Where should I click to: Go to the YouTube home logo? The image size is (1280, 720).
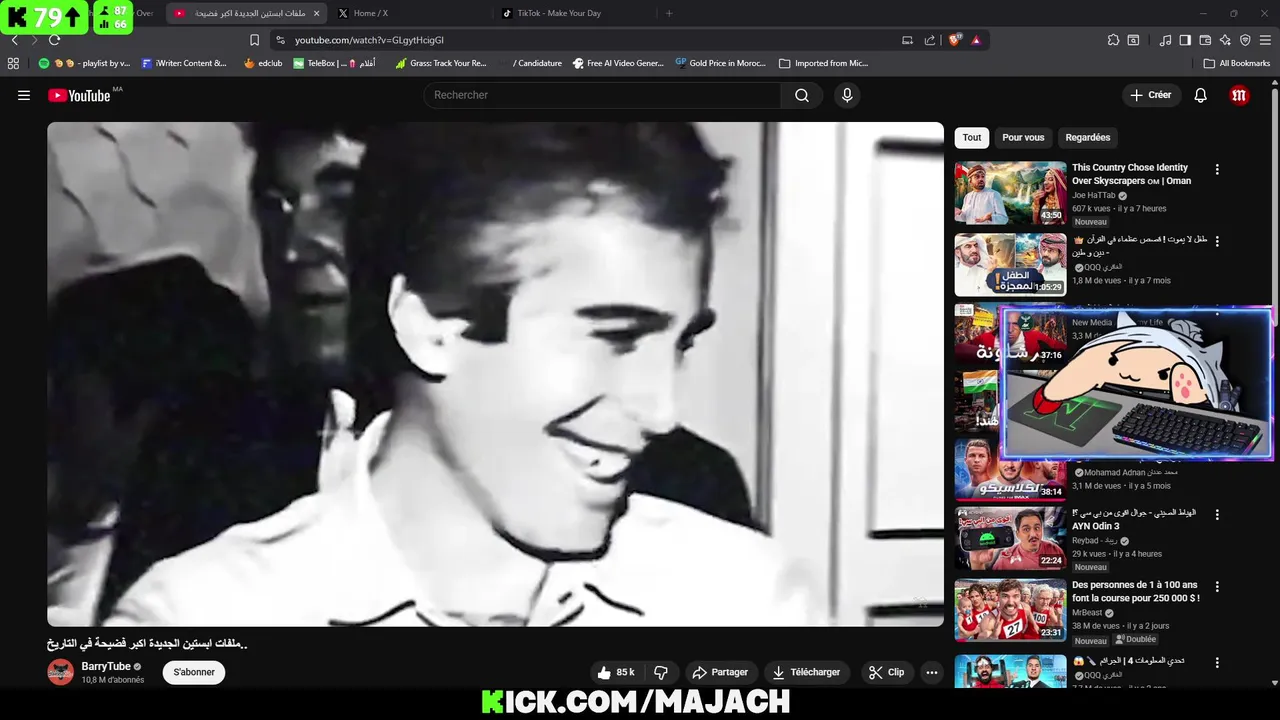pos(79,95)
